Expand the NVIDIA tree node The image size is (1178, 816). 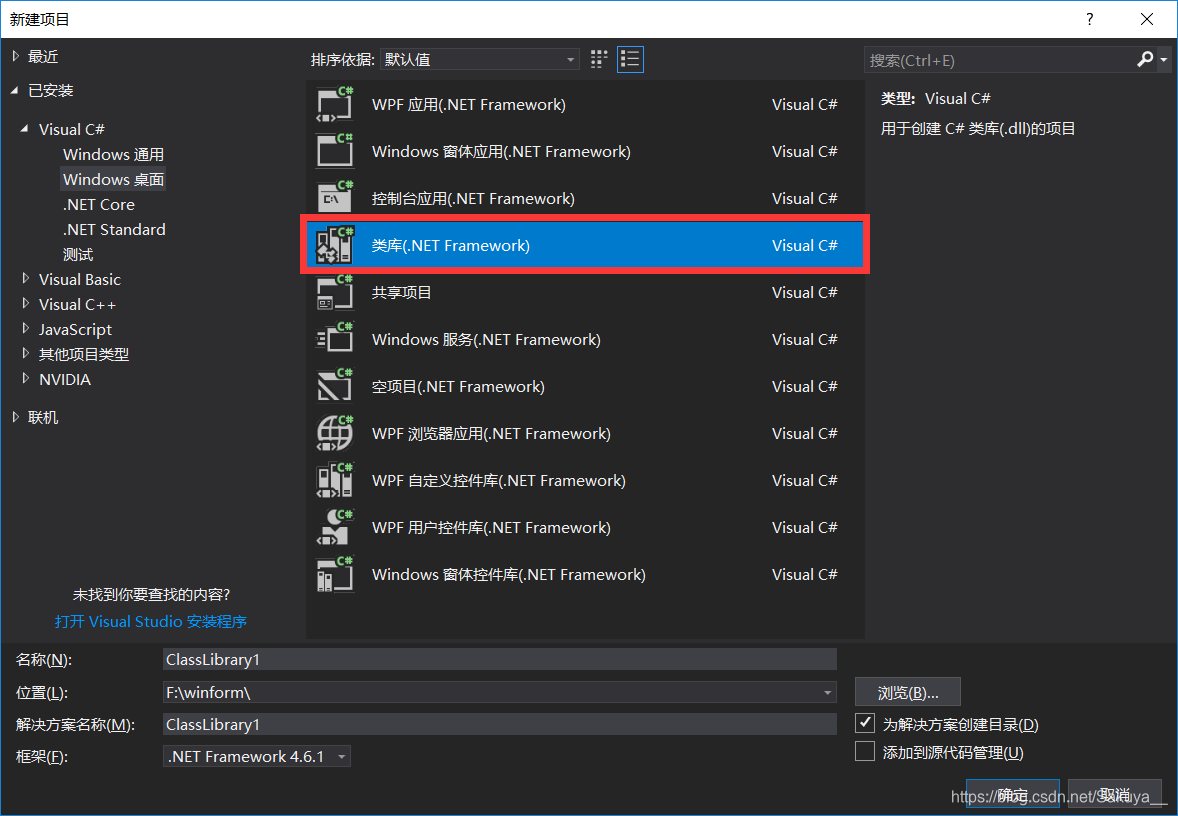click(26, 379)
